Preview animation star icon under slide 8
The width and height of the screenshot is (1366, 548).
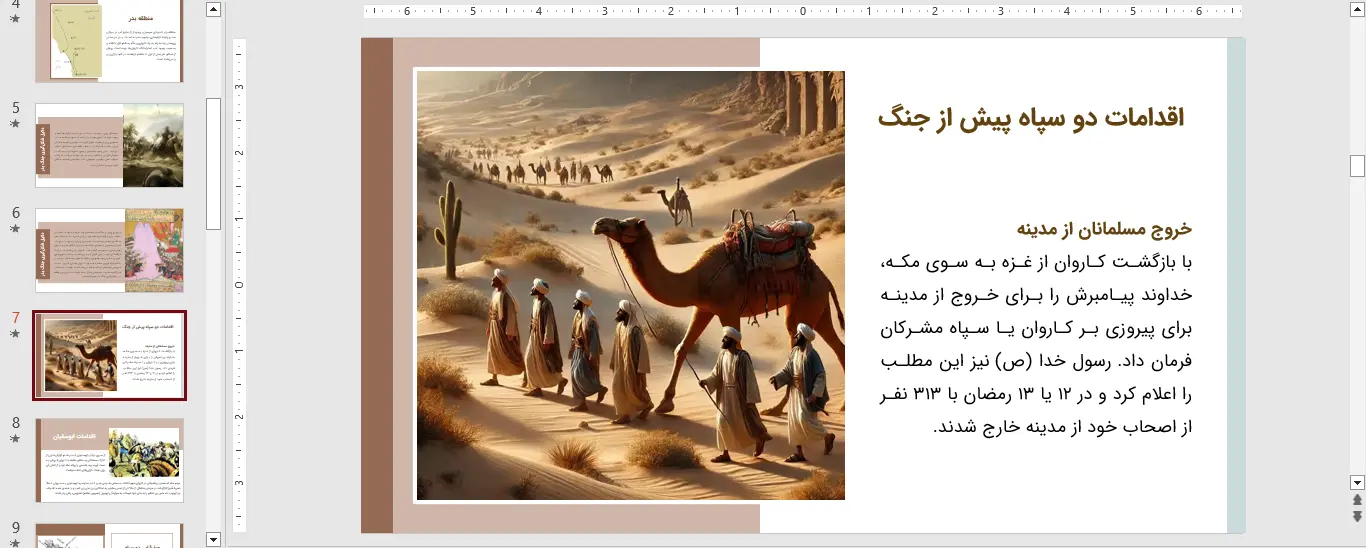coord(15,439)
